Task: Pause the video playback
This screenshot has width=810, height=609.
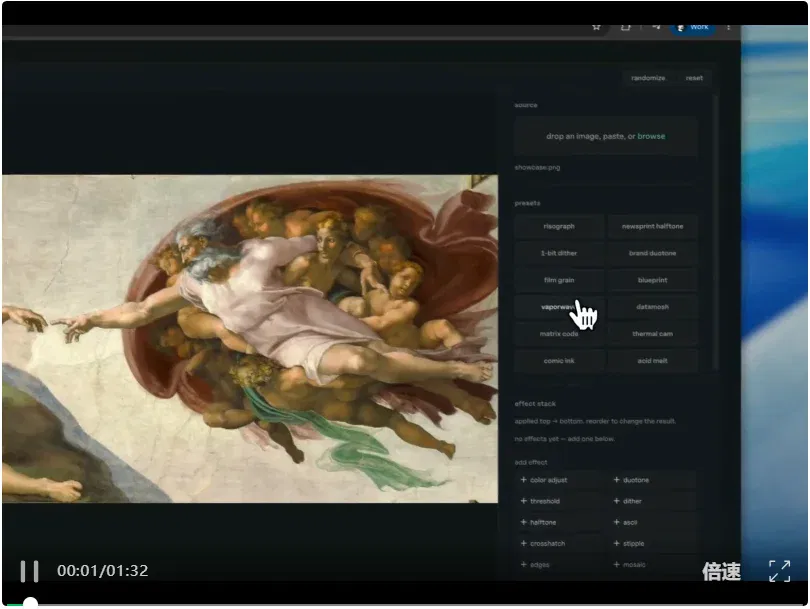Action: (x=29, y=571)
